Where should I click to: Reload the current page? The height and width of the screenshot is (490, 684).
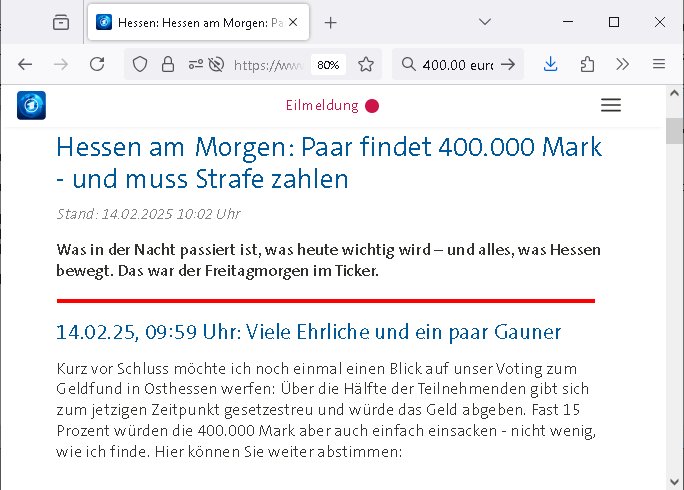(x=97, y=64)
